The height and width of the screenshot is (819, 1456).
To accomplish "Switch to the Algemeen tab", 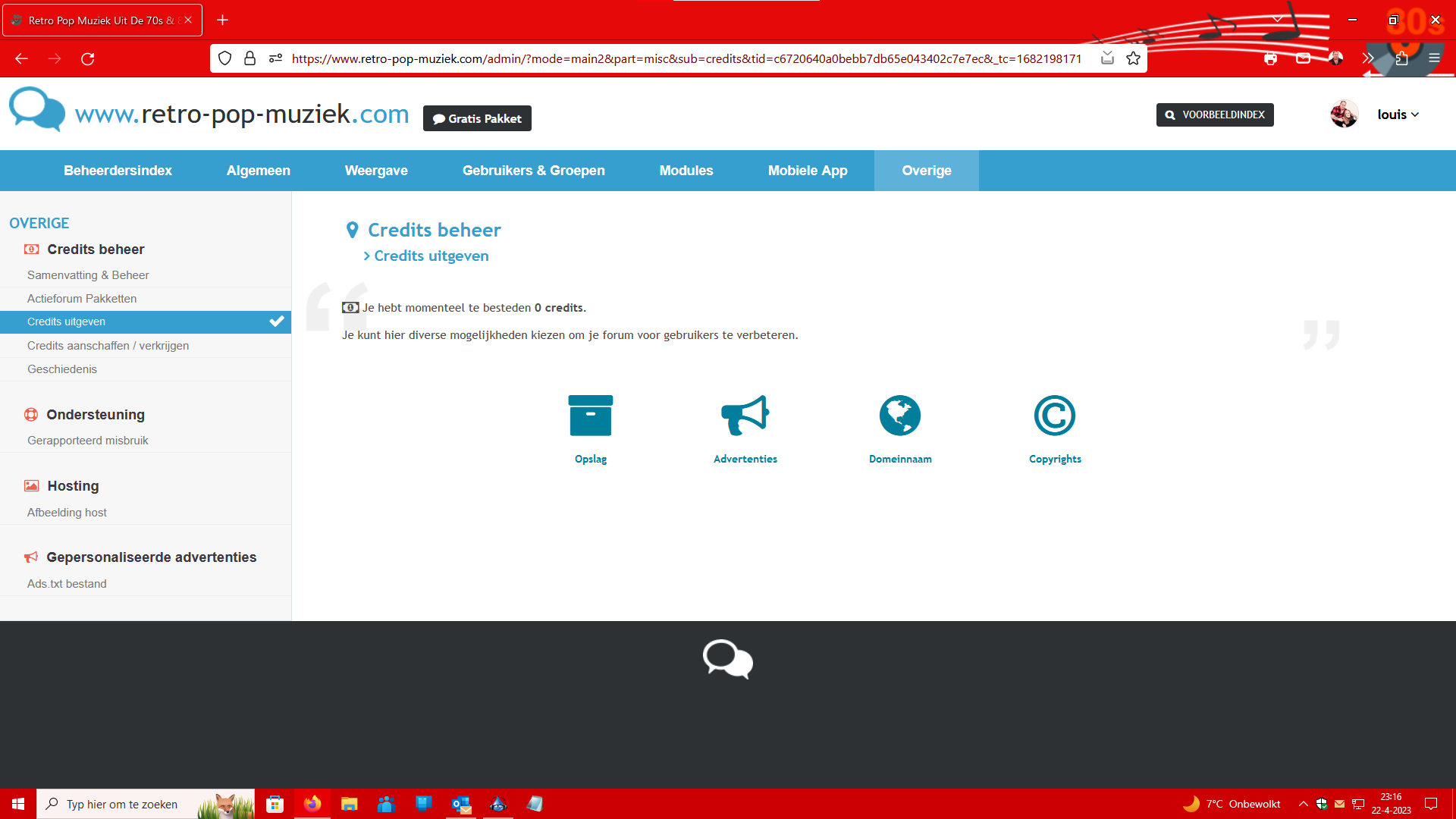I will [258, 171].
